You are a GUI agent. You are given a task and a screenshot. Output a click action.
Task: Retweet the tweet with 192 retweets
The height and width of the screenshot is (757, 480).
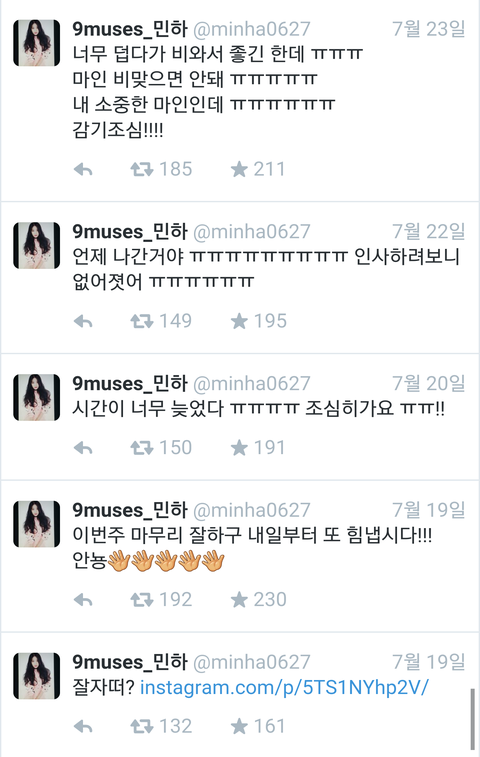coord(141,600)
